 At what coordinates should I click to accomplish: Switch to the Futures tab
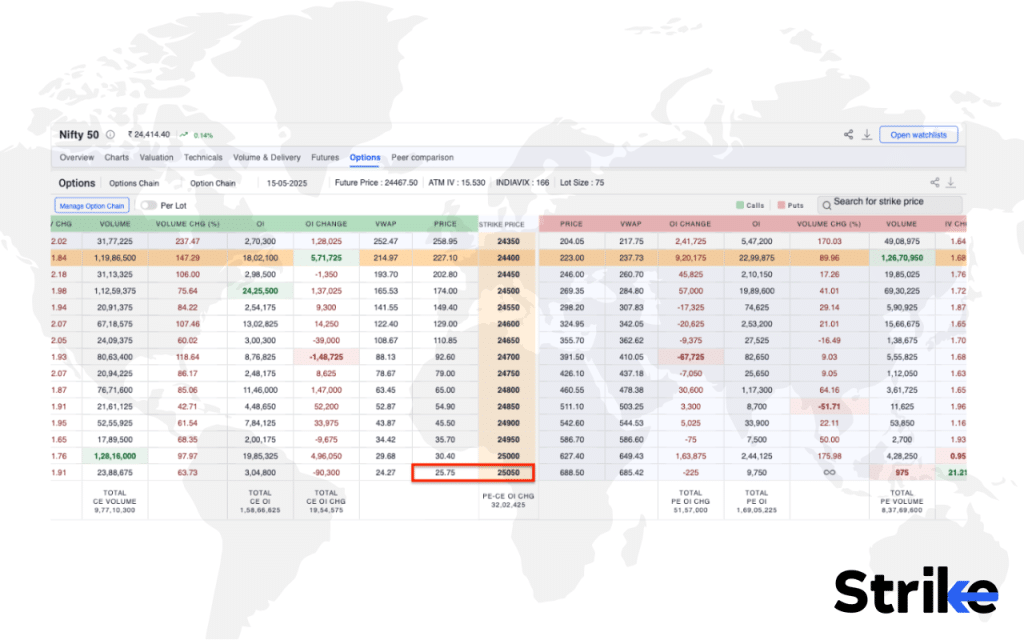(x=325, y=157)
